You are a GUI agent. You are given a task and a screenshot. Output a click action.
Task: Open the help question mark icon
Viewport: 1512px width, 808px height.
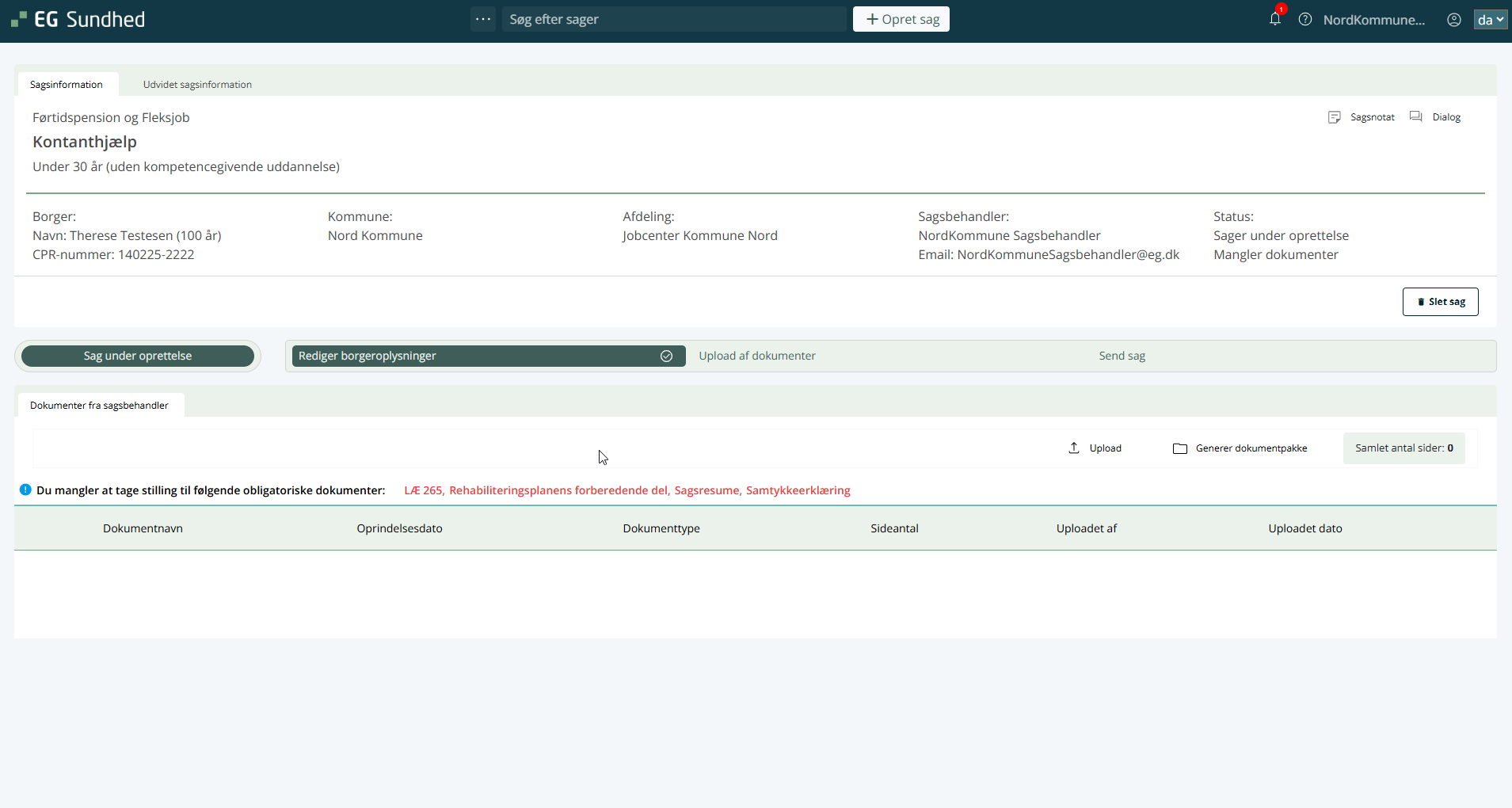coord(1305,20)
